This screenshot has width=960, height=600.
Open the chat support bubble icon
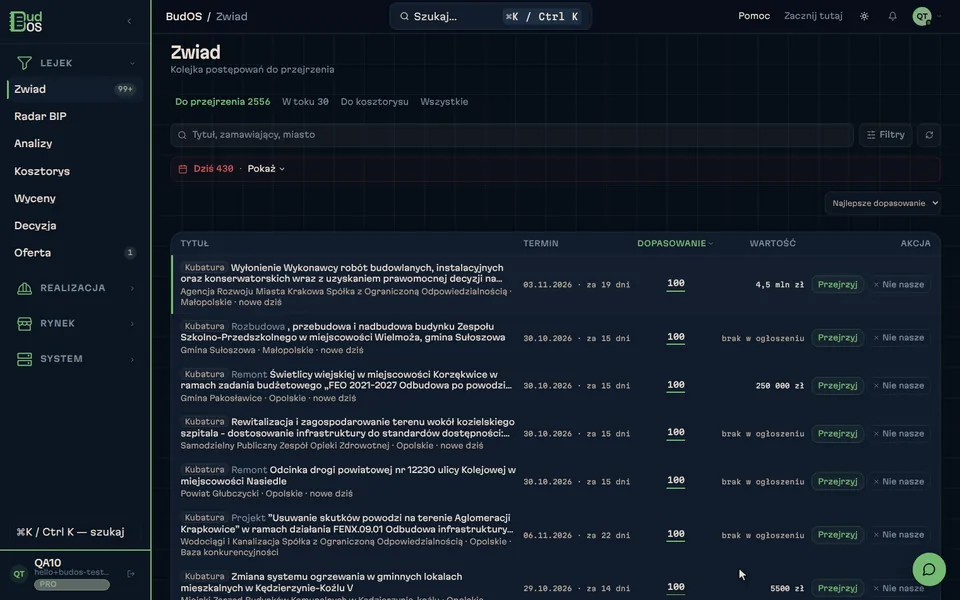click(x=929, y=569)
